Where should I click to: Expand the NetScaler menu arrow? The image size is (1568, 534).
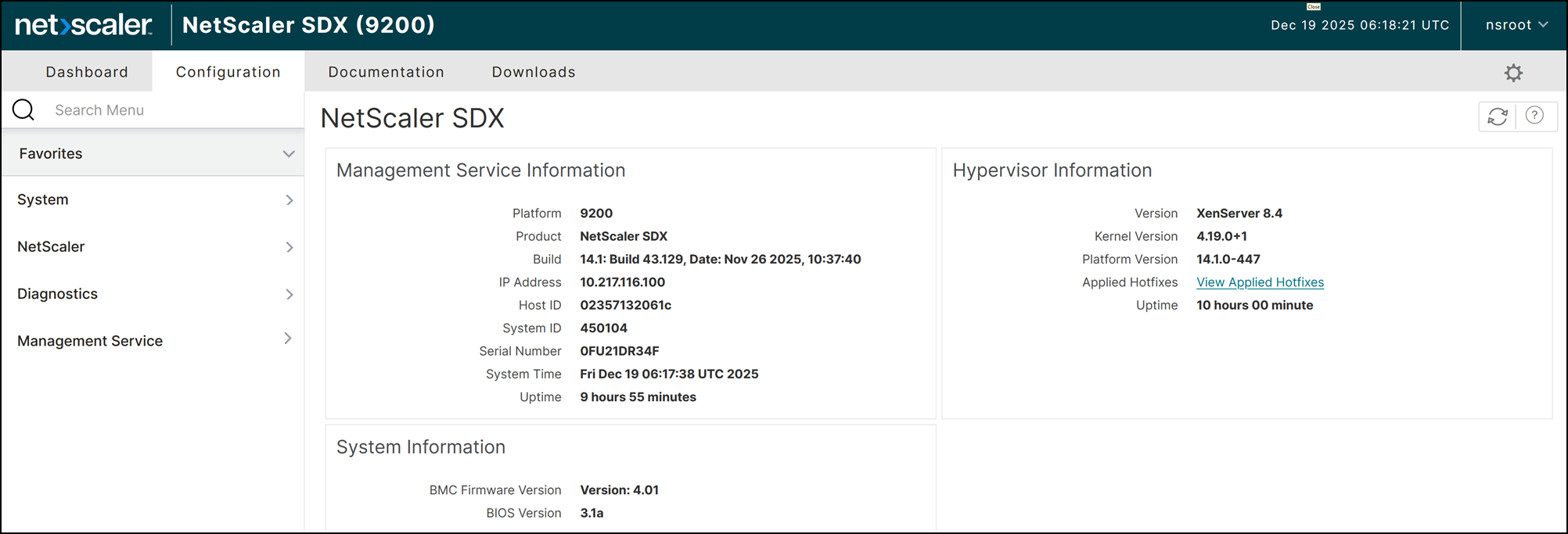290,247
